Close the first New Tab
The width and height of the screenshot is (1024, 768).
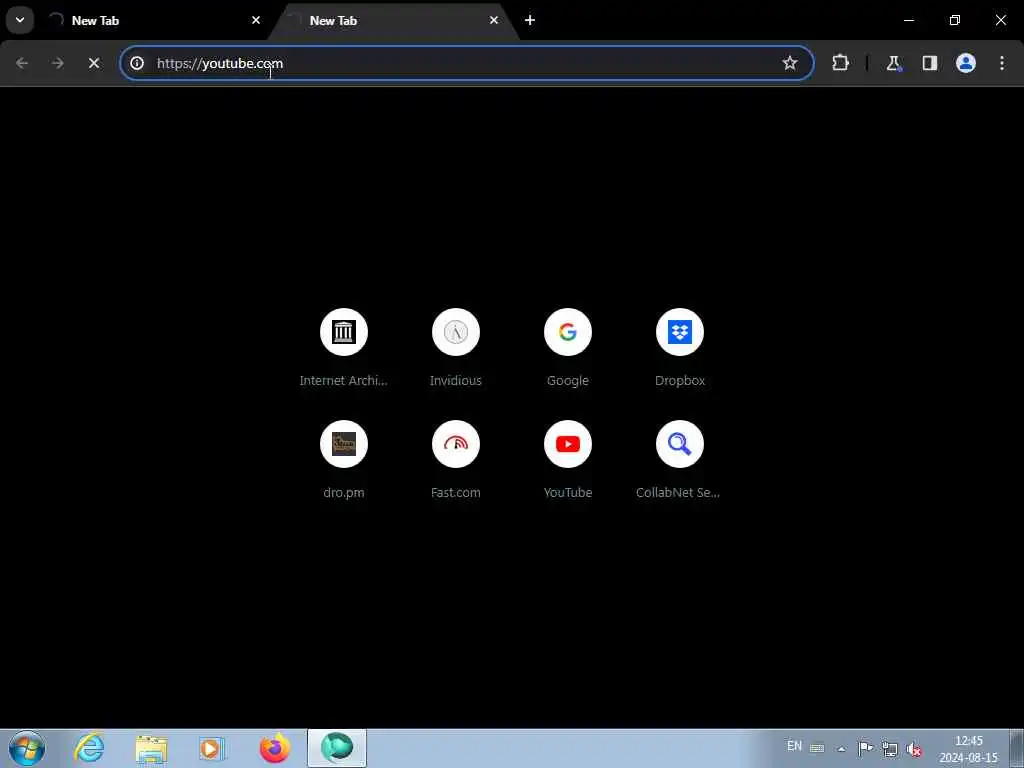click(256, 20)
